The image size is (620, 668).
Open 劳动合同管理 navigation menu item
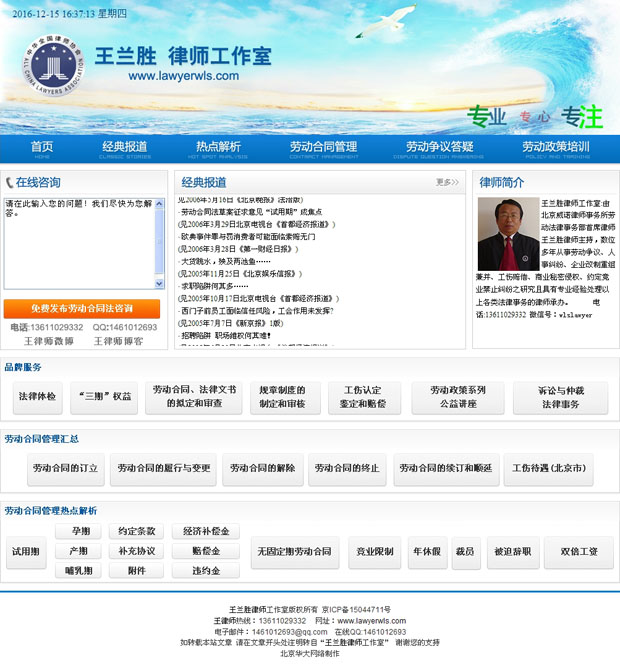323,148
